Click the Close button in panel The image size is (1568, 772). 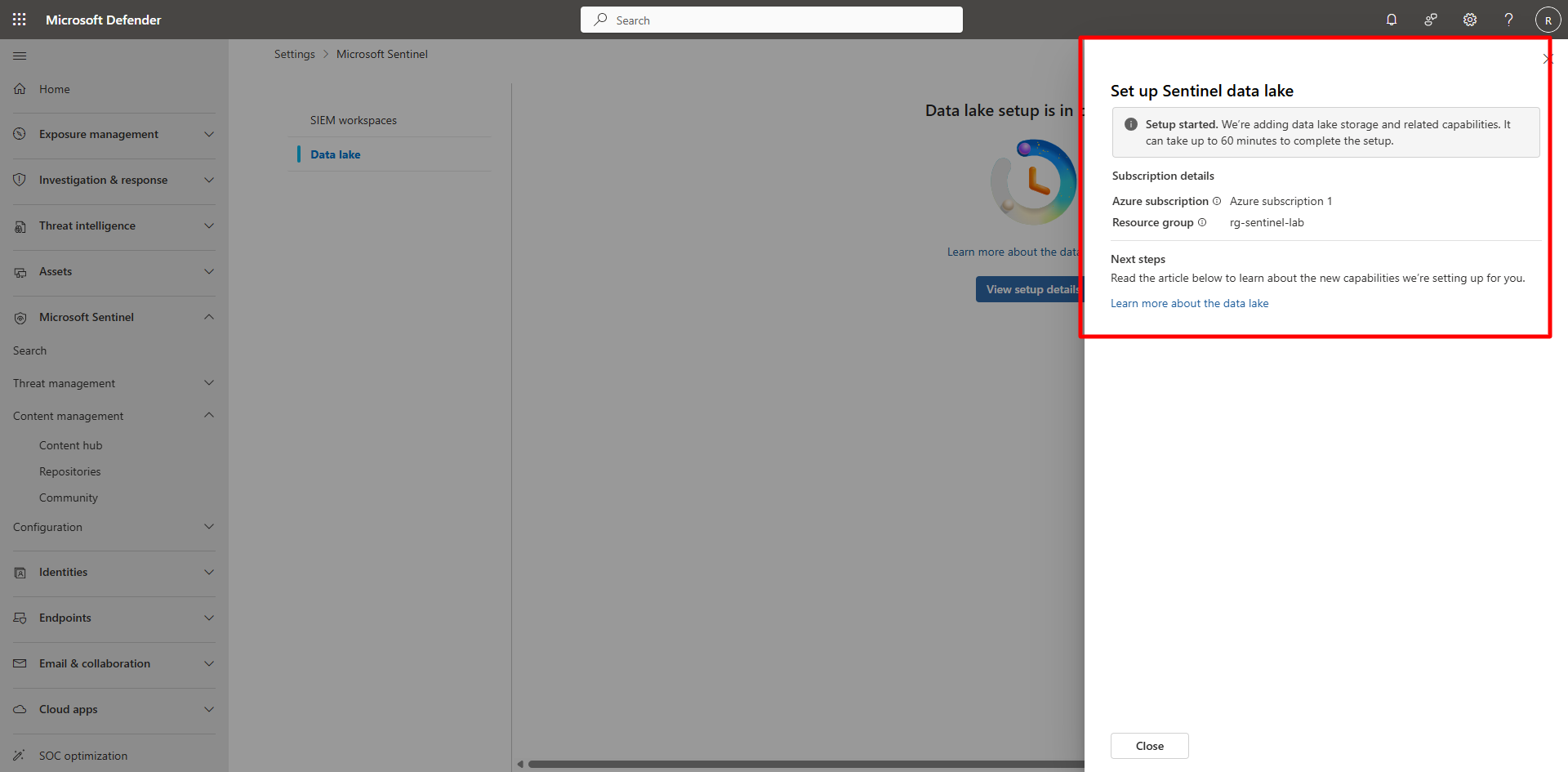pos(1150,746)
